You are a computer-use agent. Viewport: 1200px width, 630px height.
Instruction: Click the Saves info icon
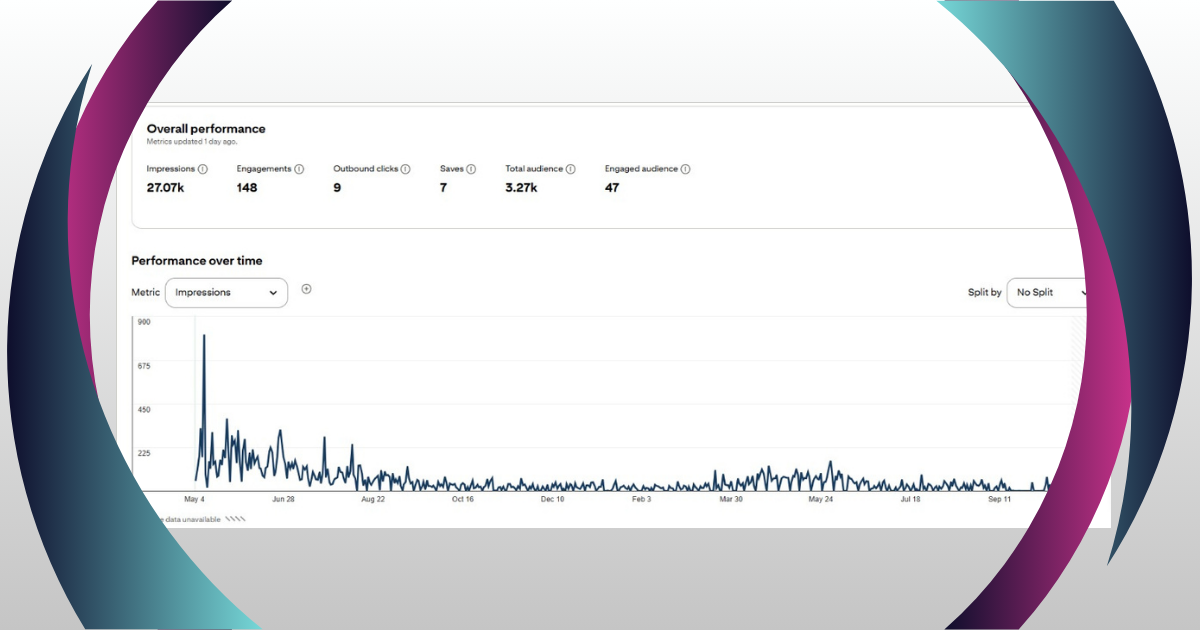point(471,169)
